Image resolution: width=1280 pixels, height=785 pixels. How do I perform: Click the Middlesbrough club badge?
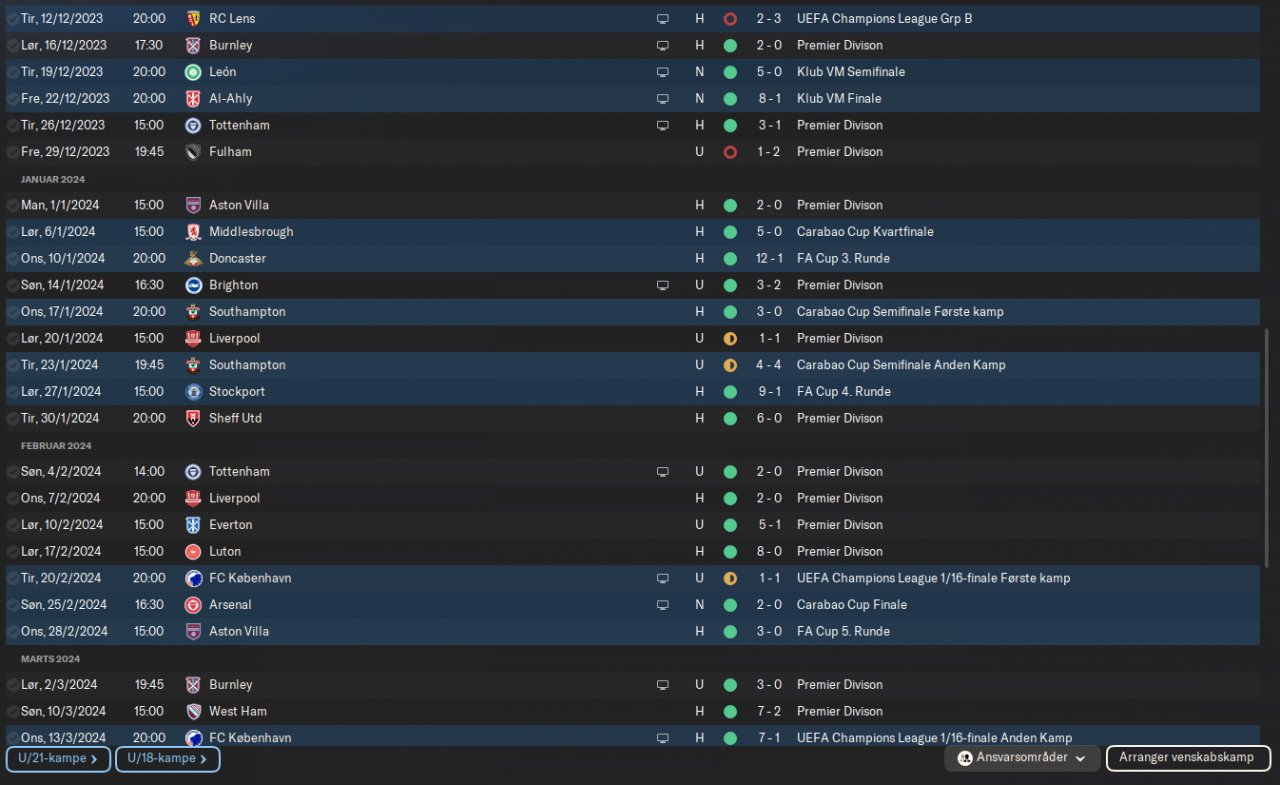click(x=193, y=232)
